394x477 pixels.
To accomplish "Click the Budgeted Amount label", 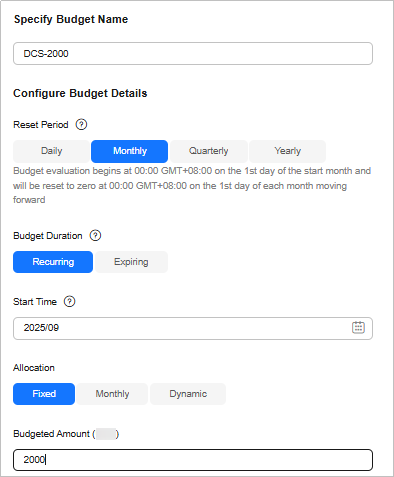I will (x=66, y=434).
